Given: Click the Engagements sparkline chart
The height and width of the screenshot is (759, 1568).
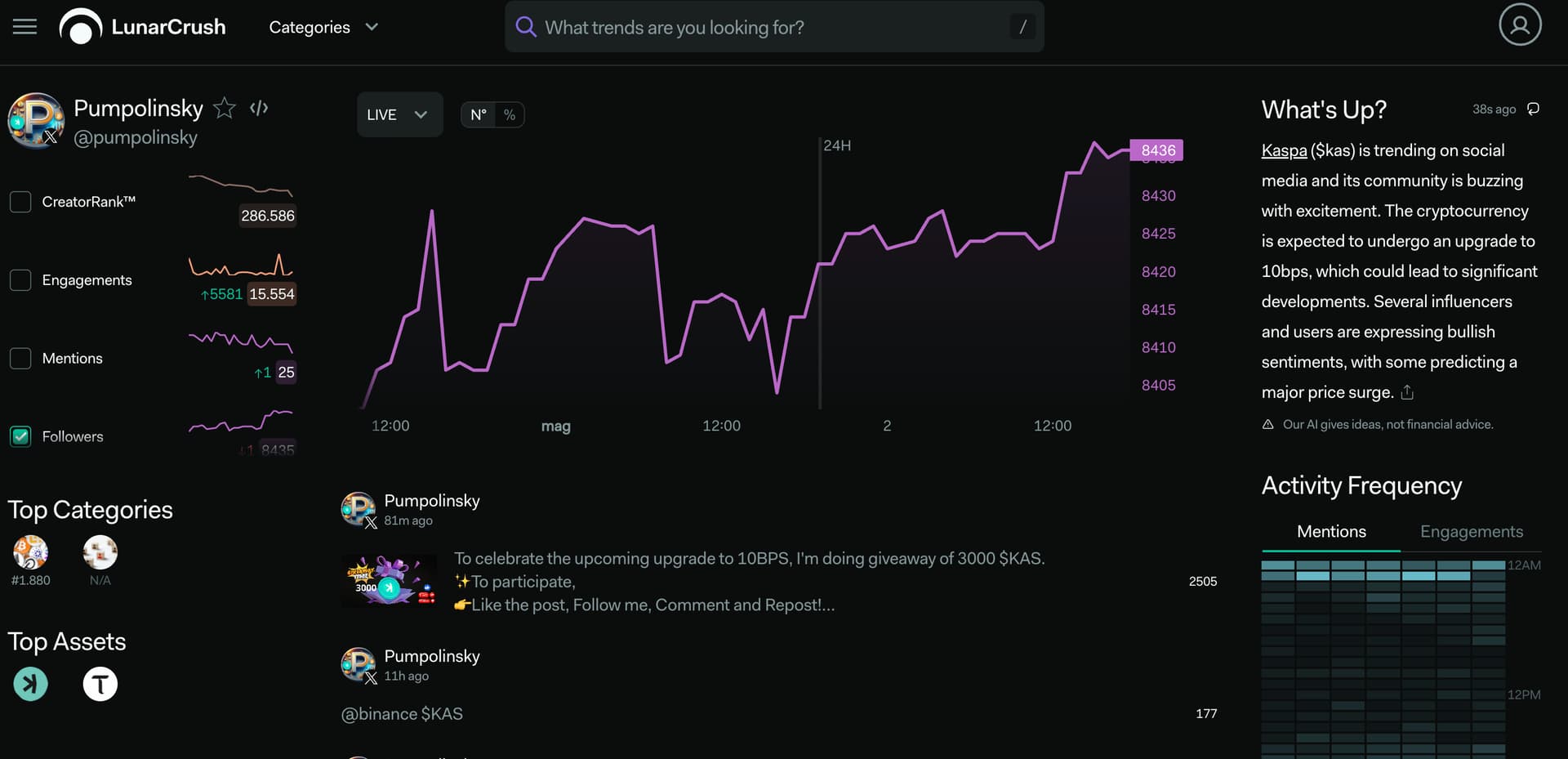Looking at the screenshot, I should [241, 266].
